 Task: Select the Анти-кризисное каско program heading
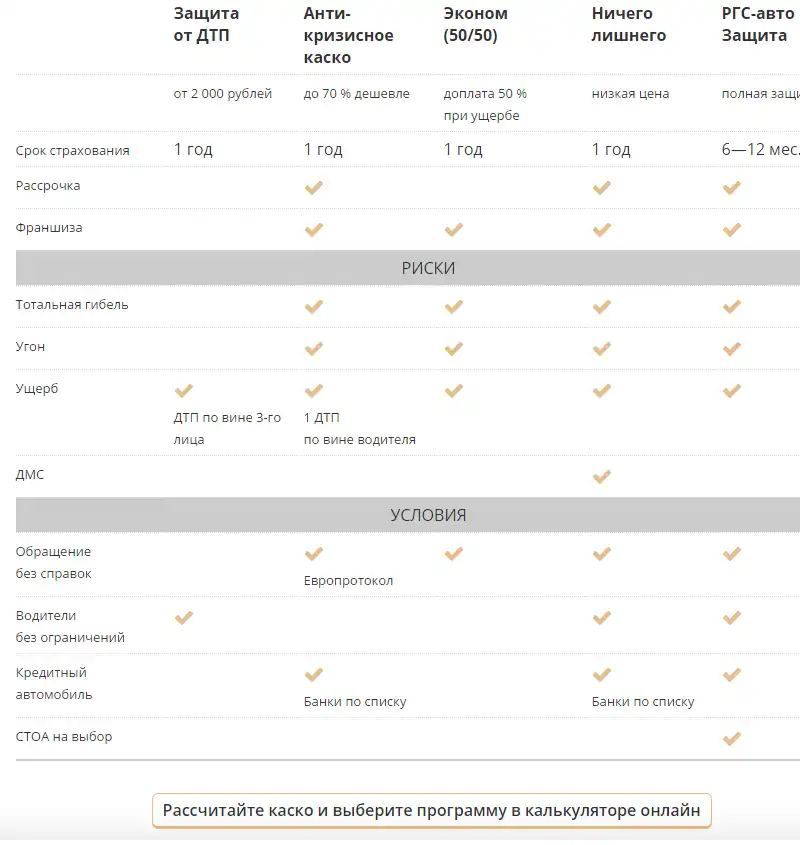coord(348,36)
